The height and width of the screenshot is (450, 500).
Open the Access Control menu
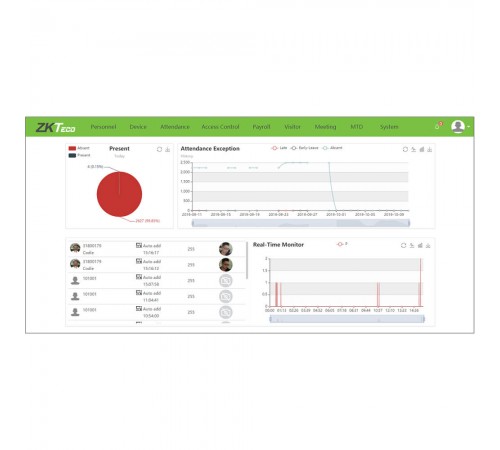220,127
